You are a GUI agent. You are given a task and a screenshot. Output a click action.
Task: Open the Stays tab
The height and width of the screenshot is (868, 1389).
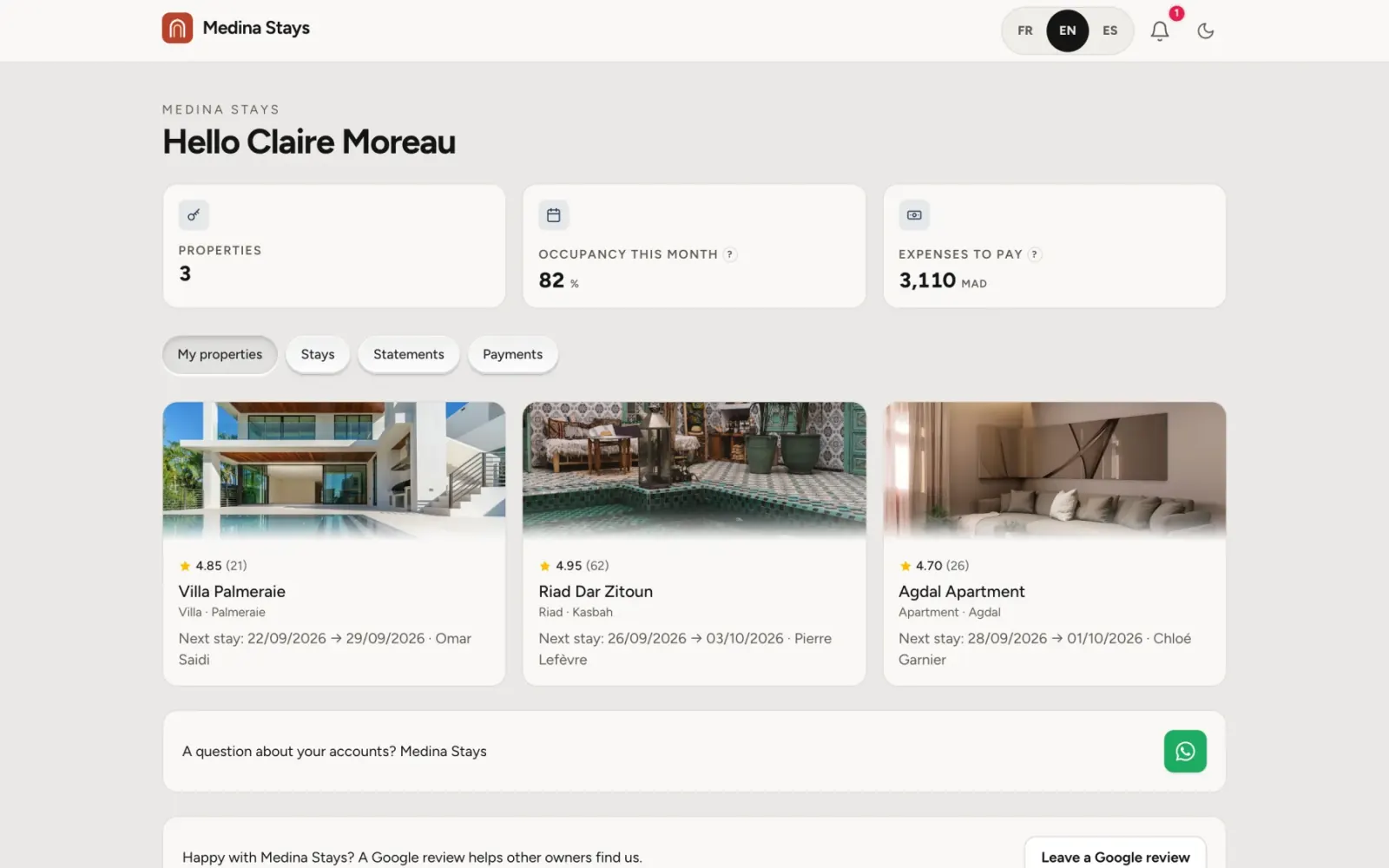coord(318,354)
